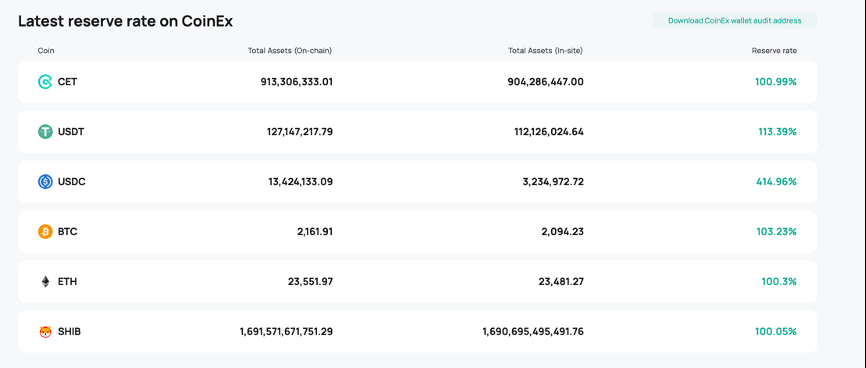This screenshot has width=866, height=368.
Task: Click CET on-chain total 913,306,333.01
Action: [297, 82]
